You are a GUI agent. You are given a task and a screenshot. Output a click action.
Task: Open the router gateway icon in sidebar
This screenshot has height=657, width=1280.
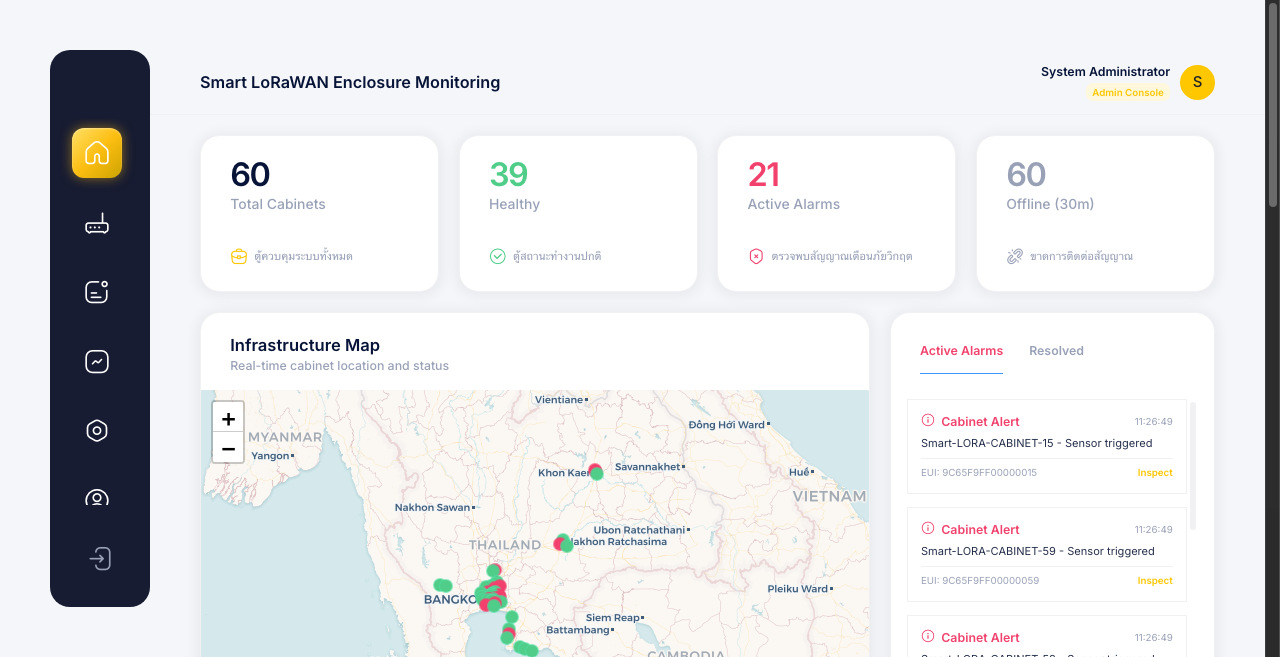click(97, 224)
